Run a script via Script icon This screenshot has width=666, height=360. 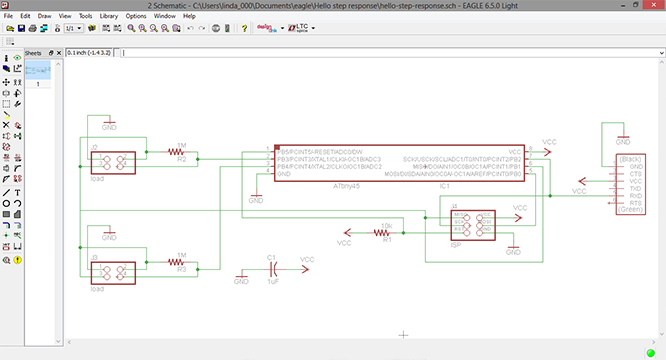pyautogui.click(x=106, y=28)
